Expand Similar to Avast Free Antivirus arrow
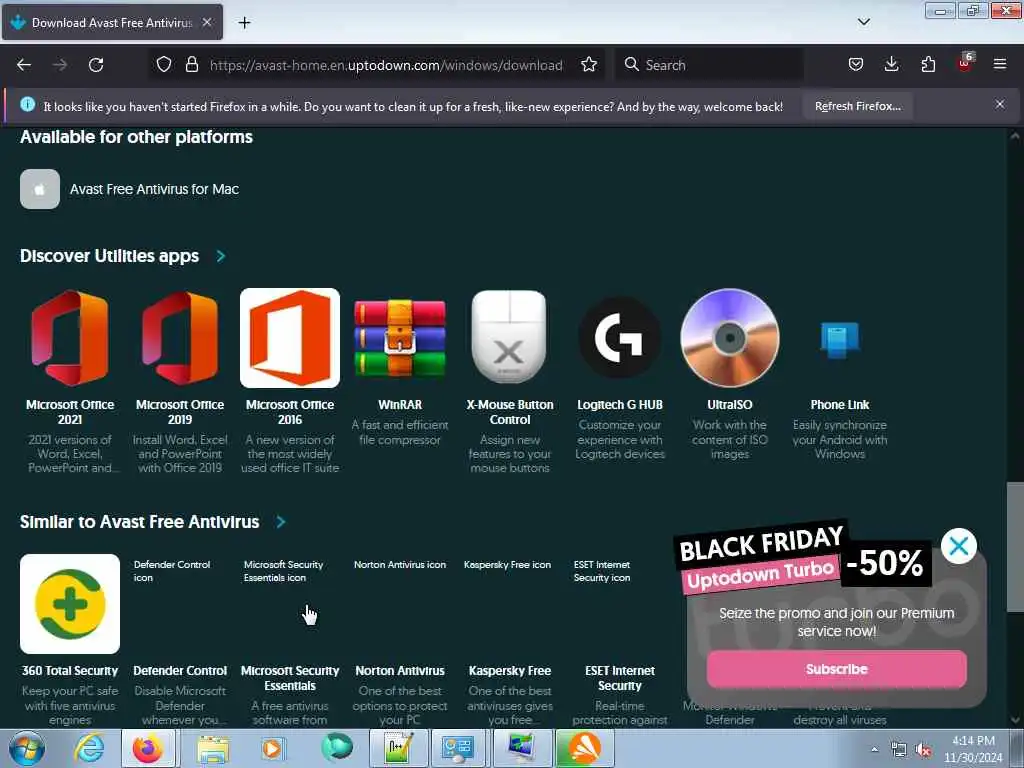1024x768 pixels. click(x=281, y=522)
